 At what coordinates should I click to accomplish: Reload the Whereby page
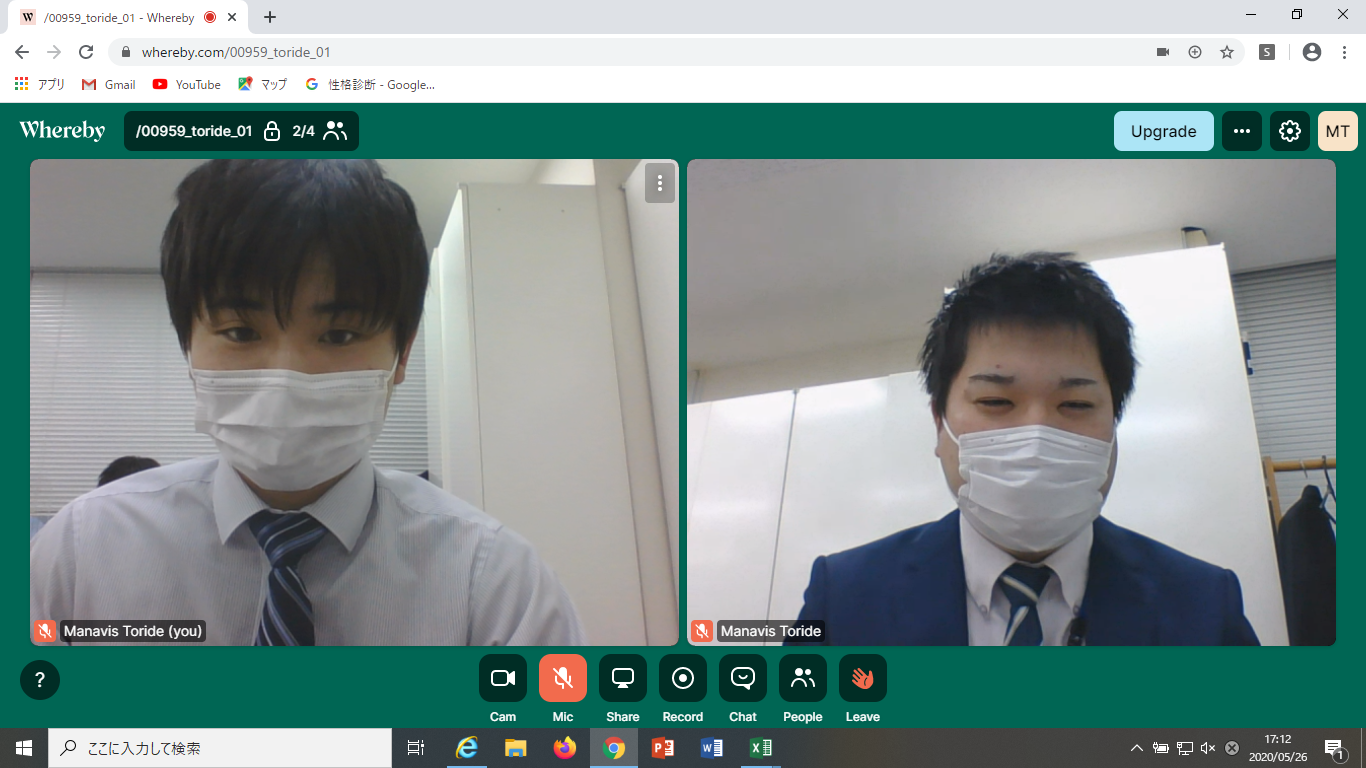[x=86, y=52]
